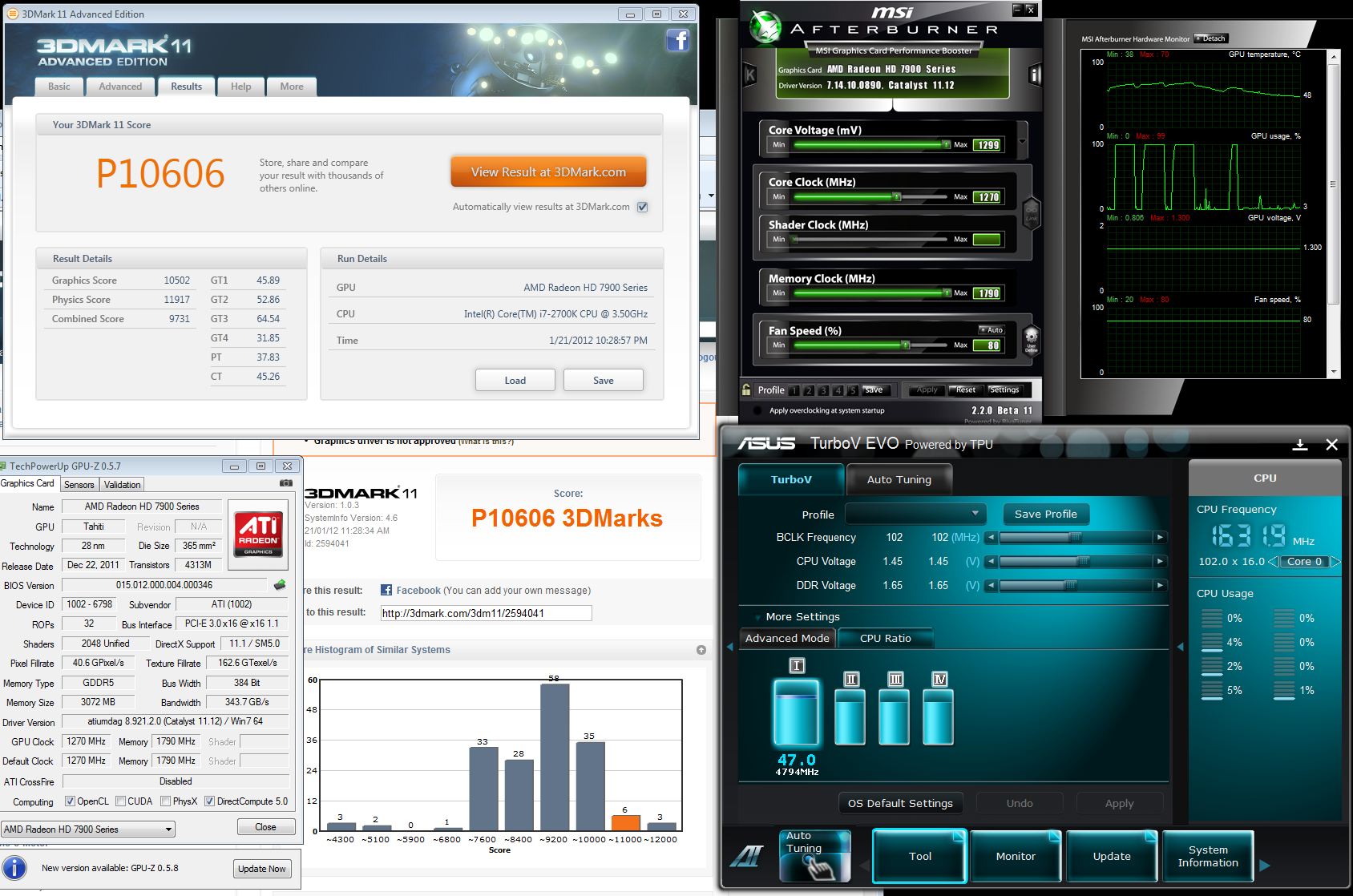The height and width of the screenshot is (896, 1353).
Task: Toggle Apply overclocking at system startup
Action: click(x=757, y=410)
